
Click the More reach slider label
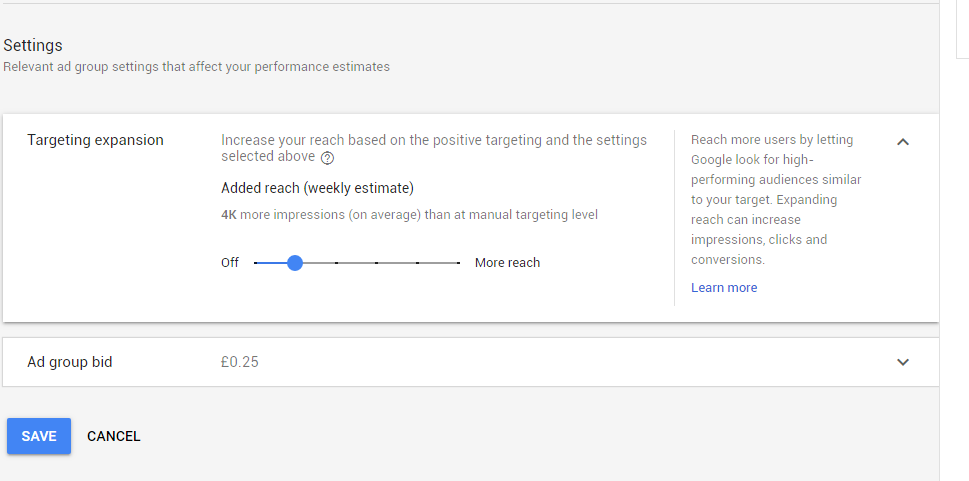coord(507,263)
